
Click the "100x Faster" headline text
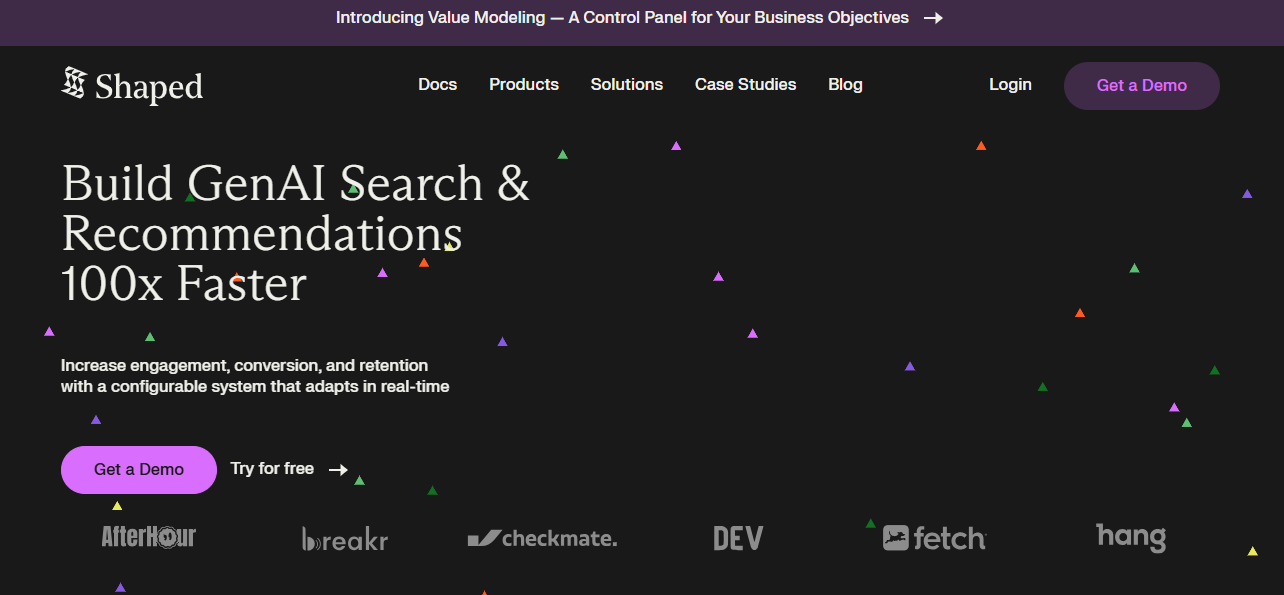(184, 284)
